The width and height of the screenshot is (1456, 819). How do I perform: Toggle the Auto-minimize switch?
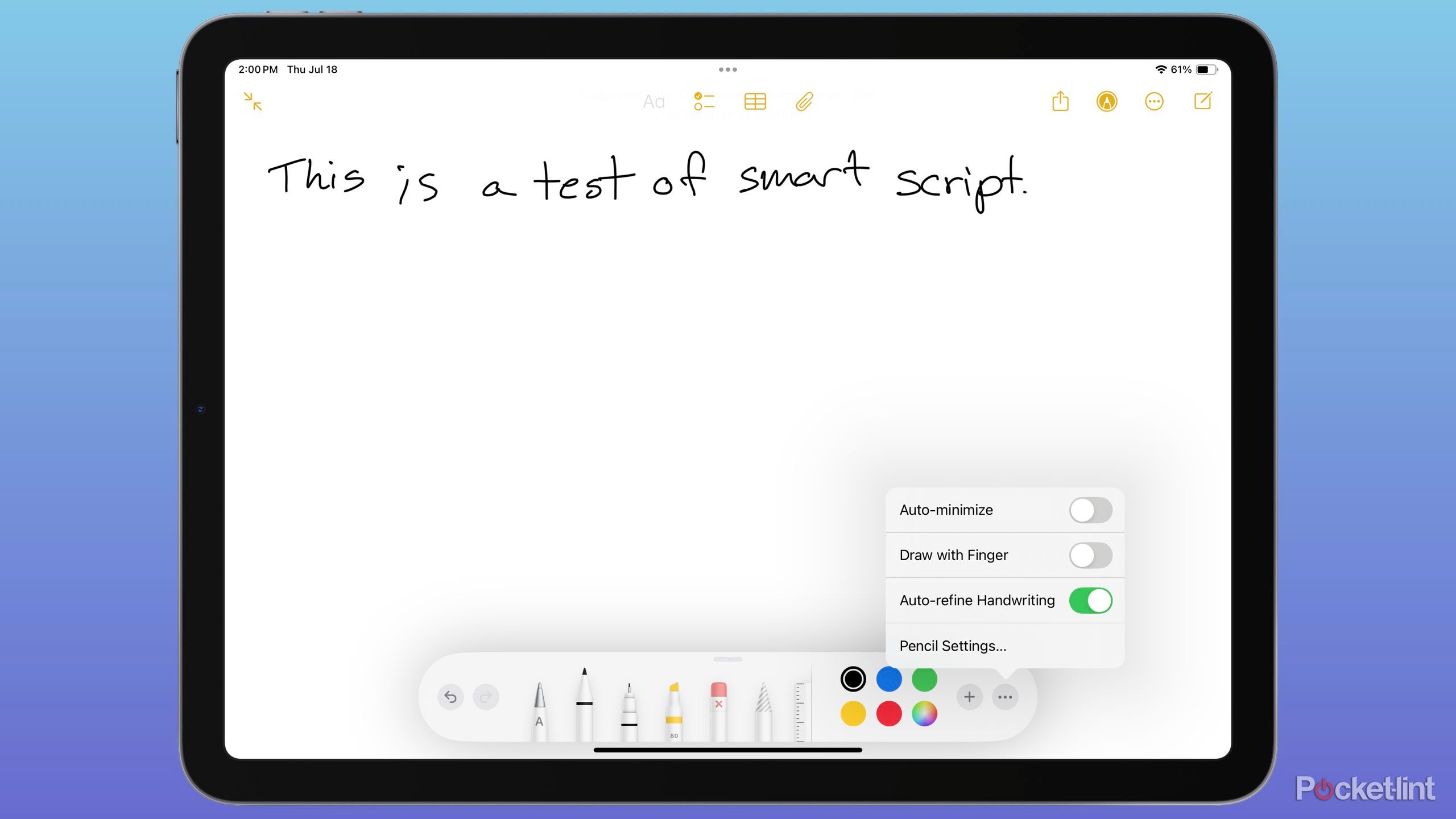(1090, 510)
